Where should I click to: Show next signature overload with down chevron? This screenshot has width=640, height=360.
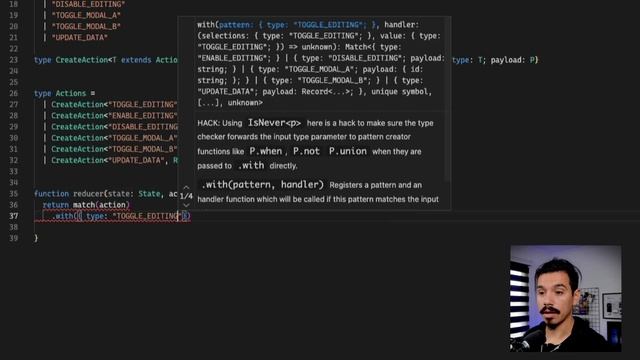click(186, 205)
